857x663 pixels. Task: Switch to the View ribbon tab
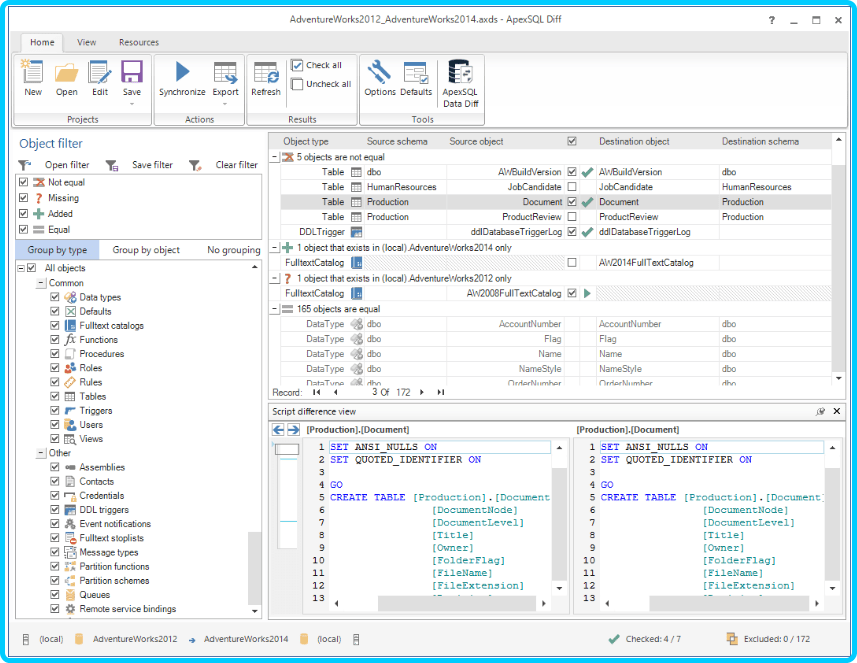[x=86, y=42]
